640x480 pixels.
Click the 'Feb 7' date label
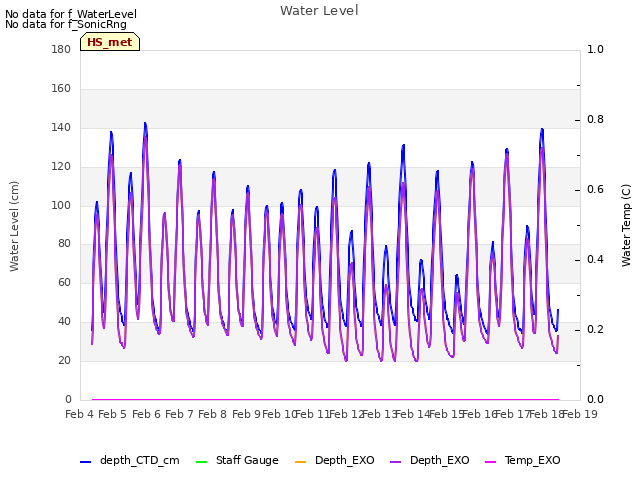180,414
